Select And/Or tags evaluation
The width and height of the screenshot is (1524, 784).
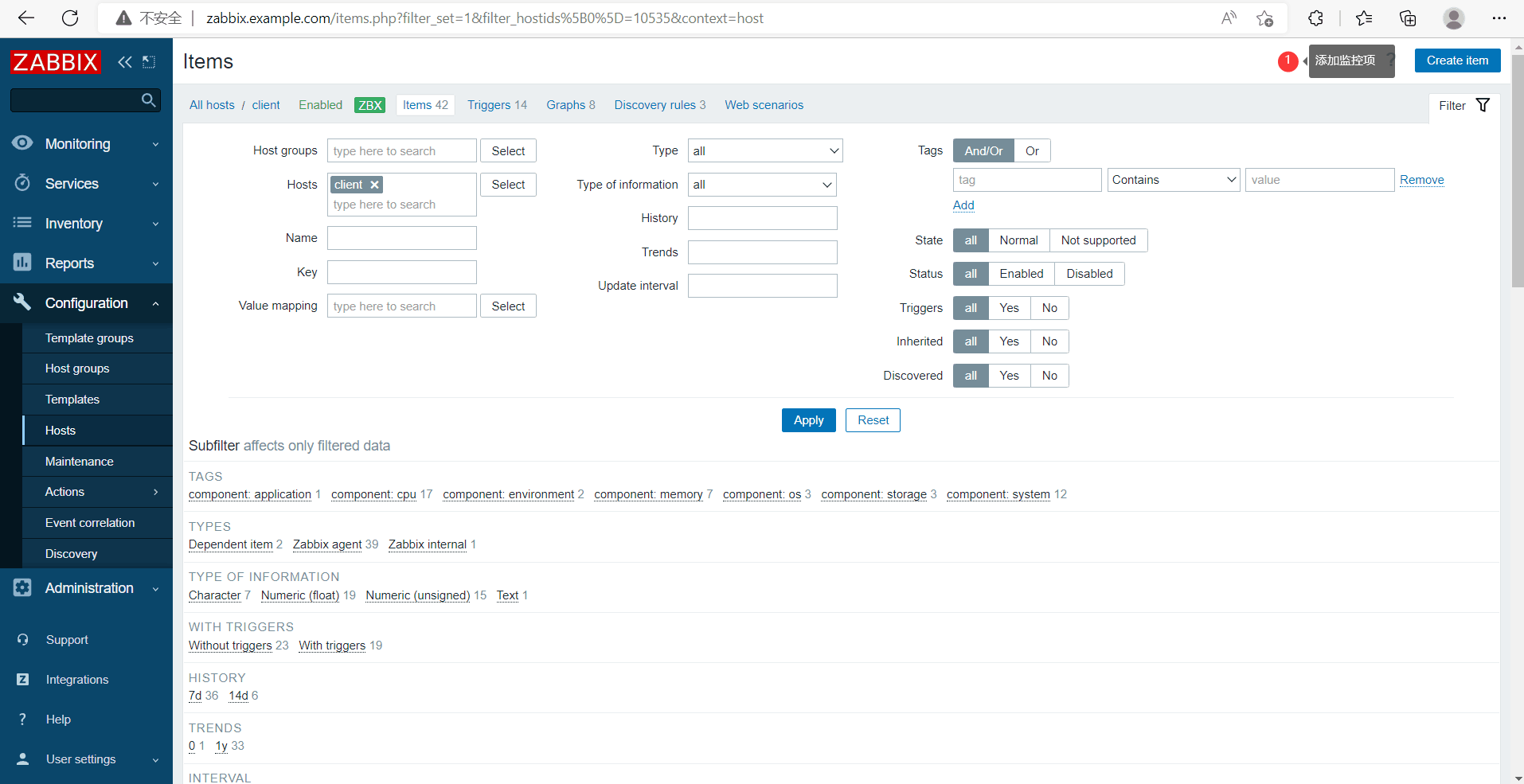(983, 150)
